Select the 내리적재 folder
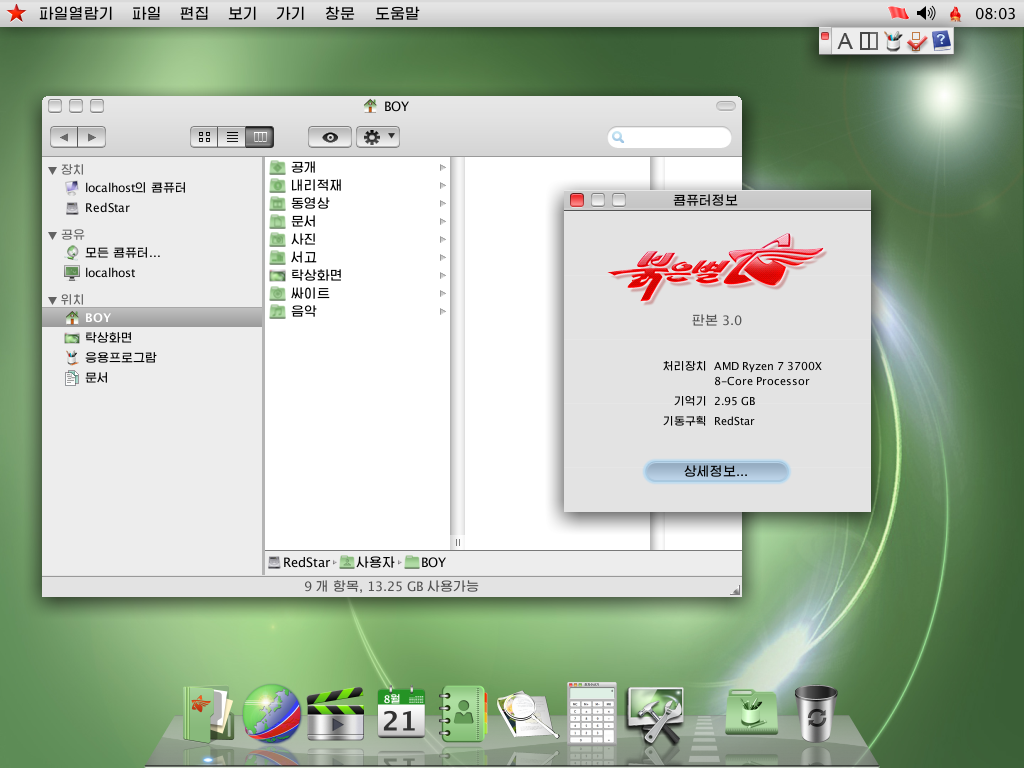This screenshot has height=768, width=1024. coord(357,185)
